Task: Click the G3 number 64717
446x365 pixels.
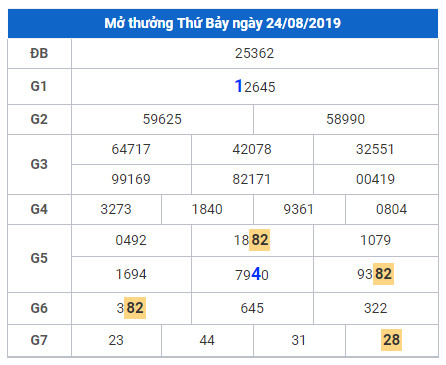Action: point(131,149)
